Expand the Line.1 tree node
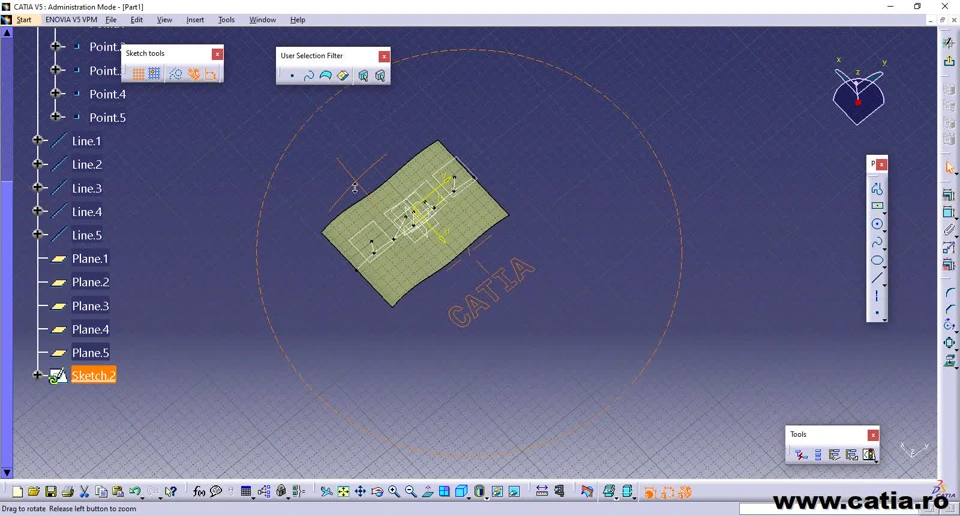960x516 pixels. (37, 140)
